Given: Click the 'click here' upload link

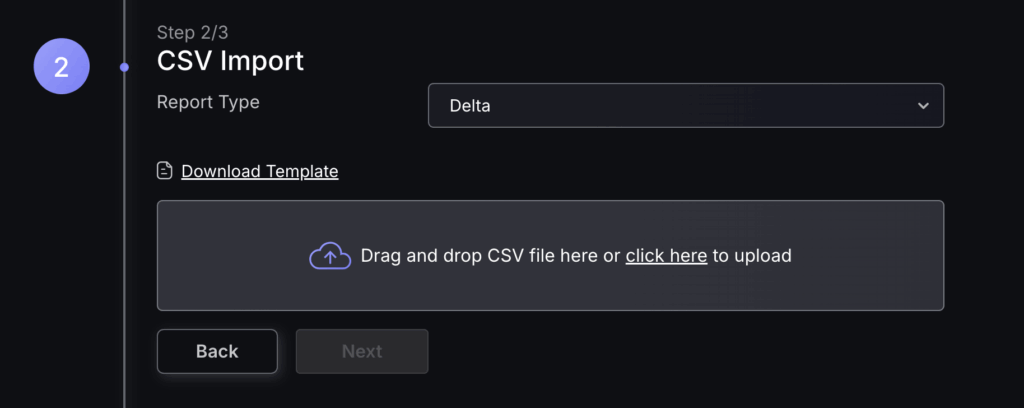Looking at the screenshot, I should (666, 256).
